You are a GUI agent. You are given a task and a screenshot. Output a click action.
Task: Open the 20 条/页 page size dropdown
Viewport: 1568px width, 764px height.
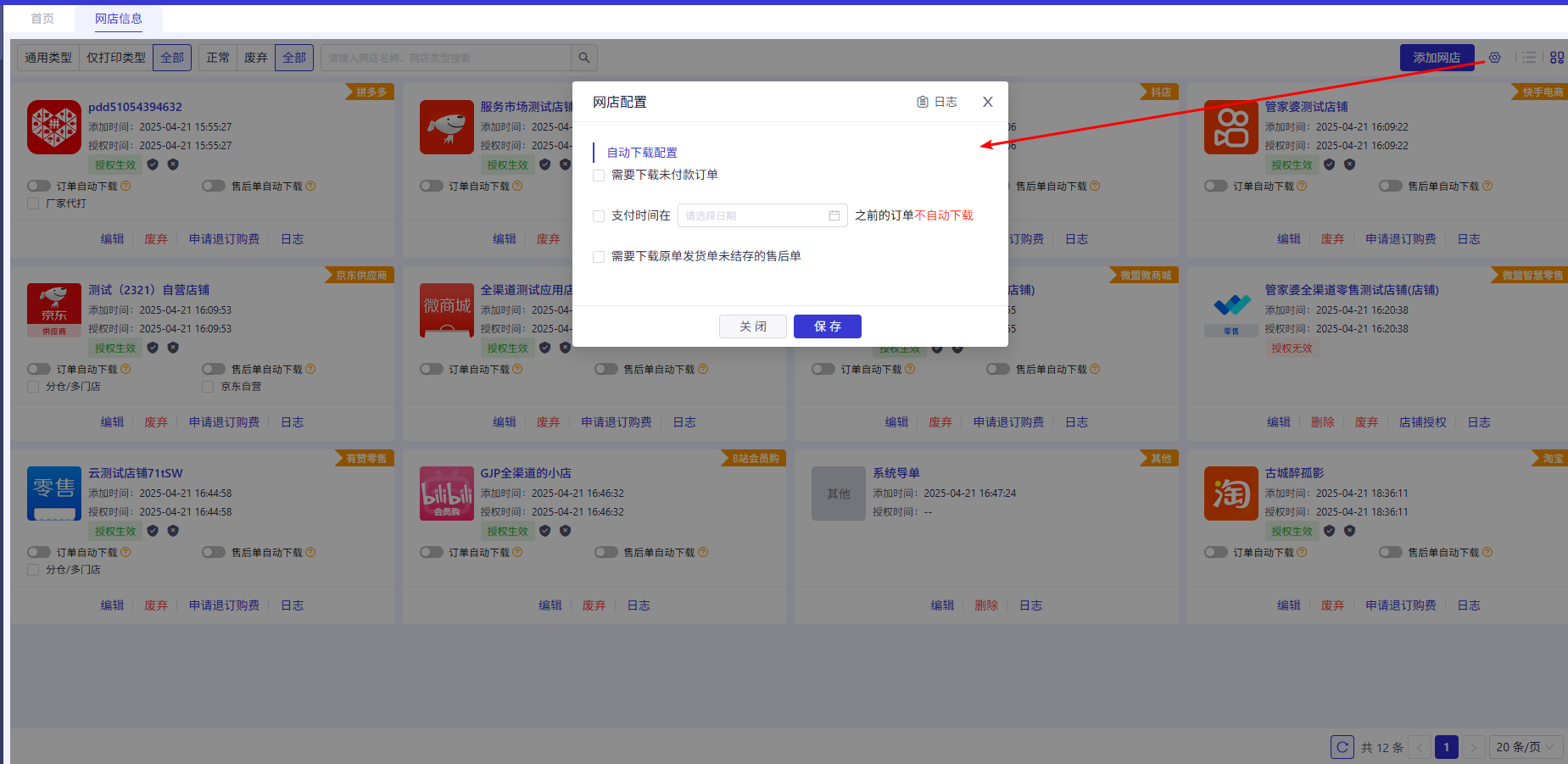click(x=1526, y=747)
